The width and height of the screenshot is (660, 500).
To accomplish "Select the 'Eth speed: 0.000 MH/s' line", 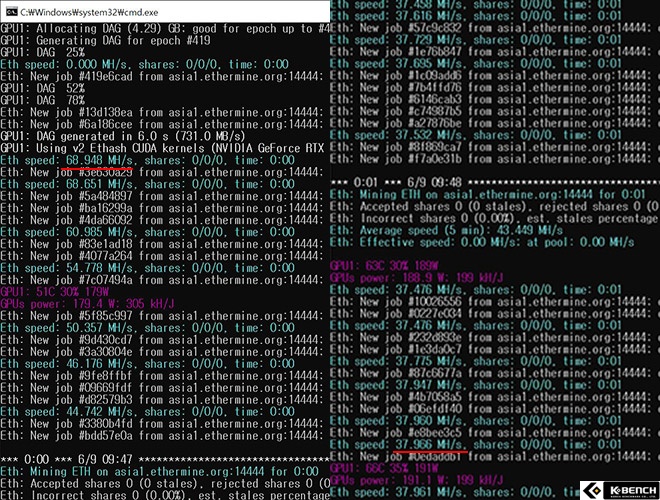I will coord(144,65).
